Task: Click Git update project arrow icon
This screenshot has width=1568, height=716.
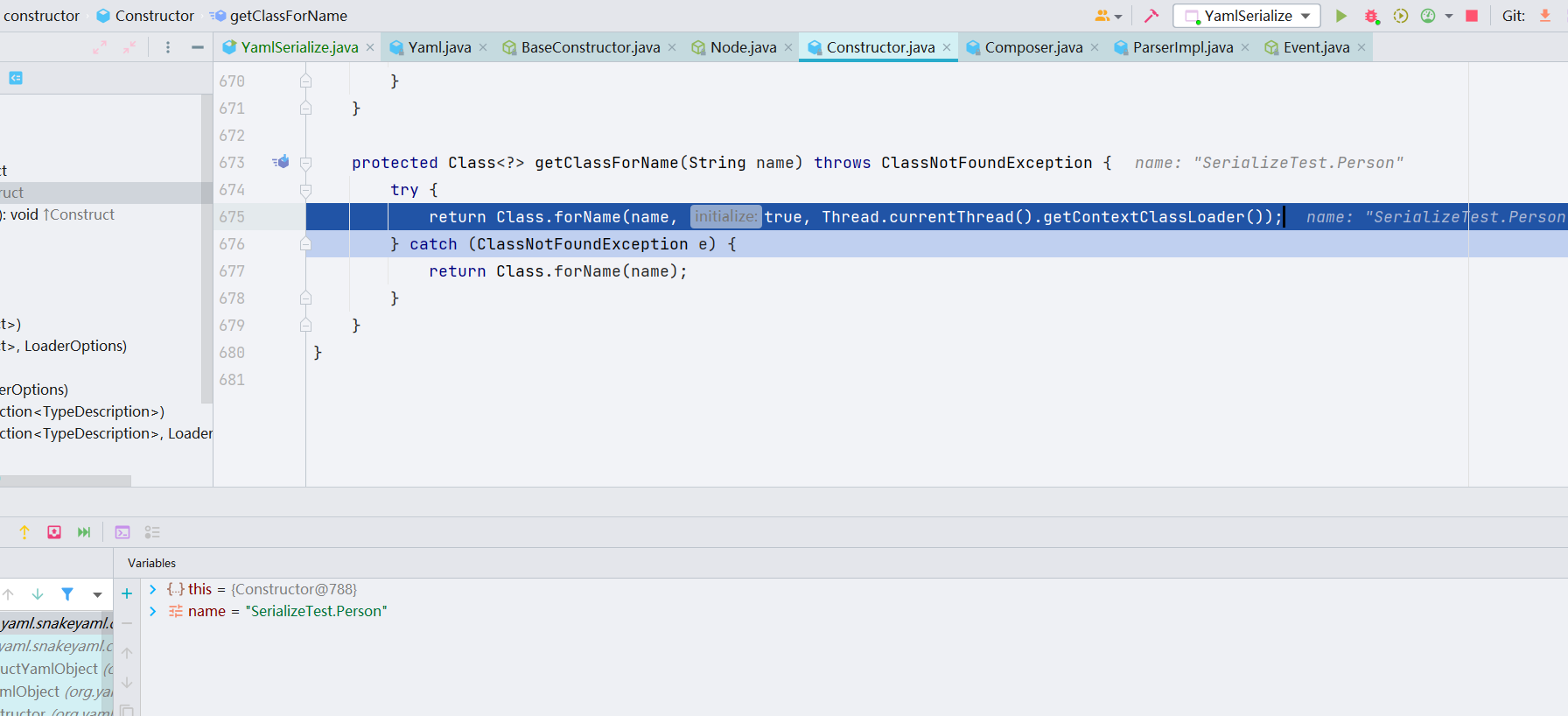Action: (x=1545, y=16)
